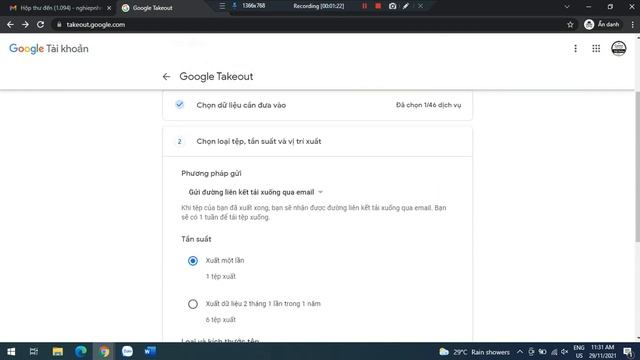
Task: Click the volume icon in the system tray
Action: tap(565, 352)
